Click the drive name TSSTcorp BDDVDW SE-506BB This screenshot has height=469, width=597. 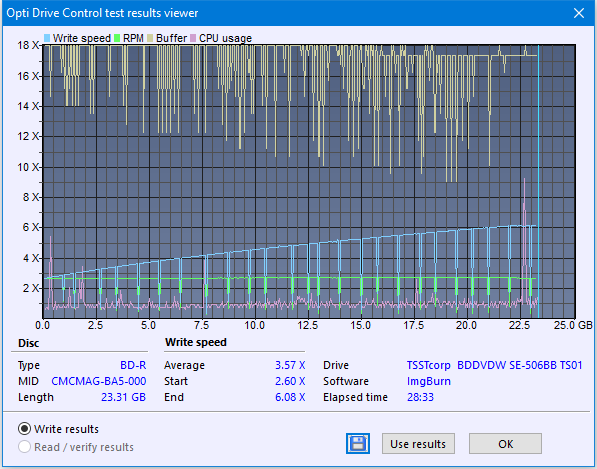495,365
